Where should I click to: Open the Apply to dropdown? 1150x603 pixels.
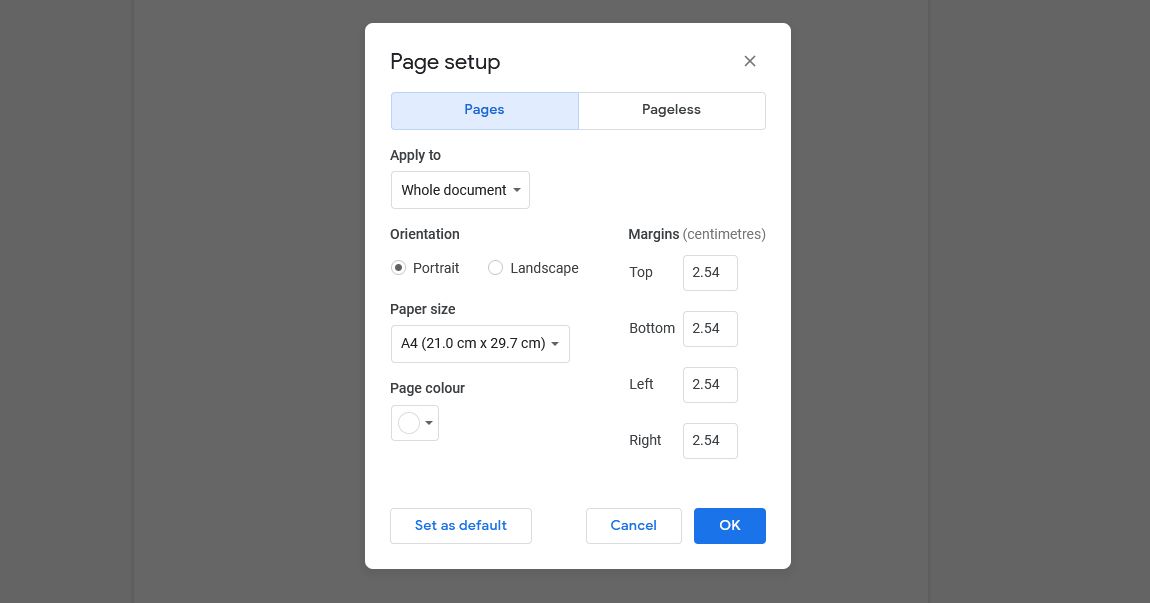(x=460, y=190)
